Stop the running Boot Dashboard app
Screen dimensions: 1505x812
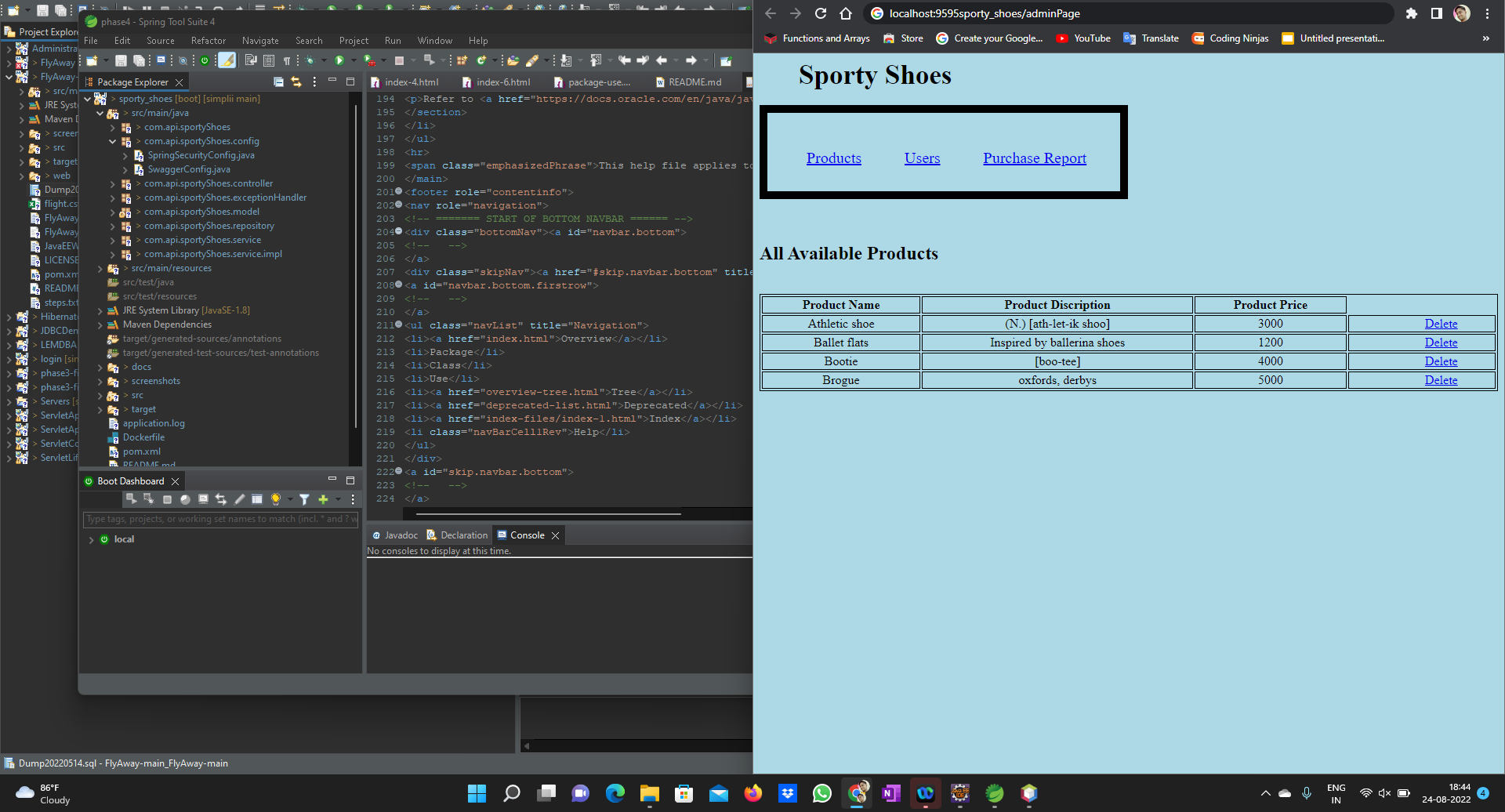[x=168, y=499]
